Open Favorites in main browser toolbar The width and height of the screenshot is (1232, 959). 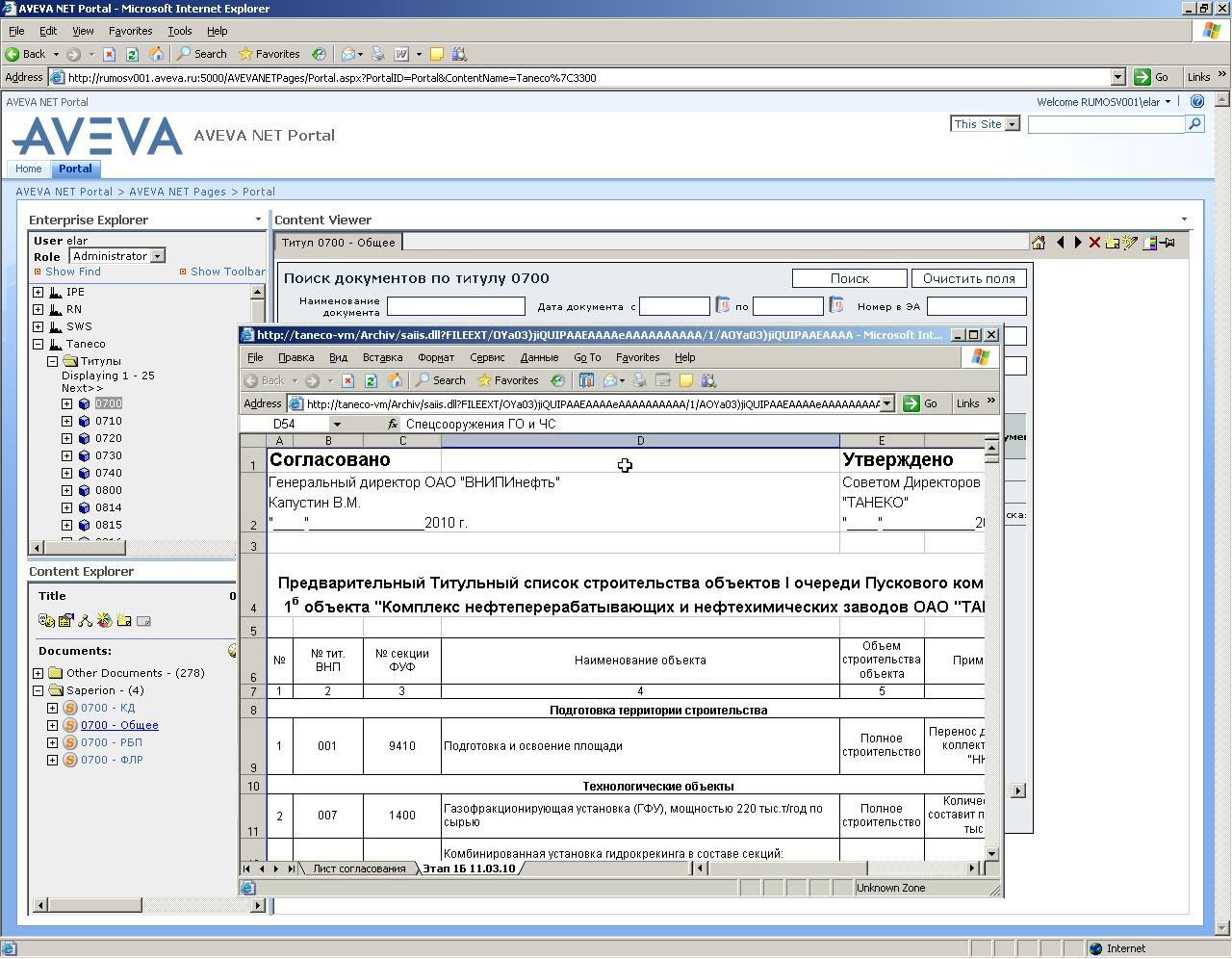(269, 54)
